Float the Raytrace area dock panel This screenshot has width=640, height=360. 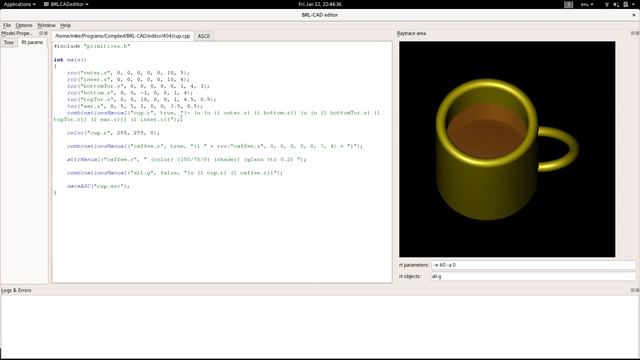point(632,33)
